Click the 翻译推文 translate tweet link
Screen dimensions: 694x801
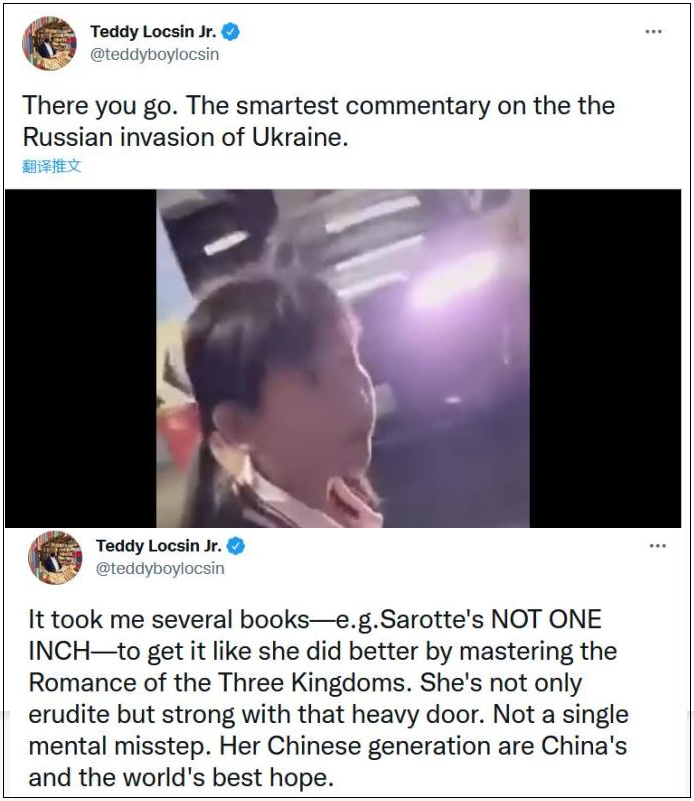pyautogui.click(x=52, y=166)
